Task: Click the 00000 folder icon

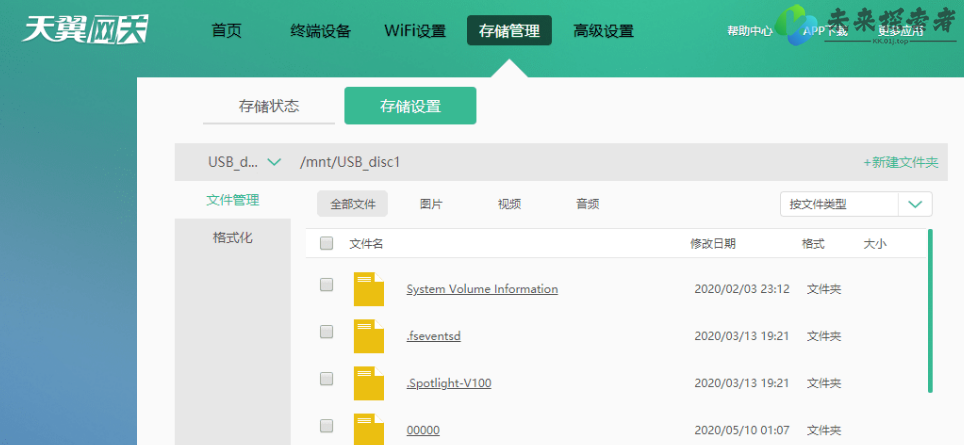Action: pyautogui.click(x=369, y=429)
